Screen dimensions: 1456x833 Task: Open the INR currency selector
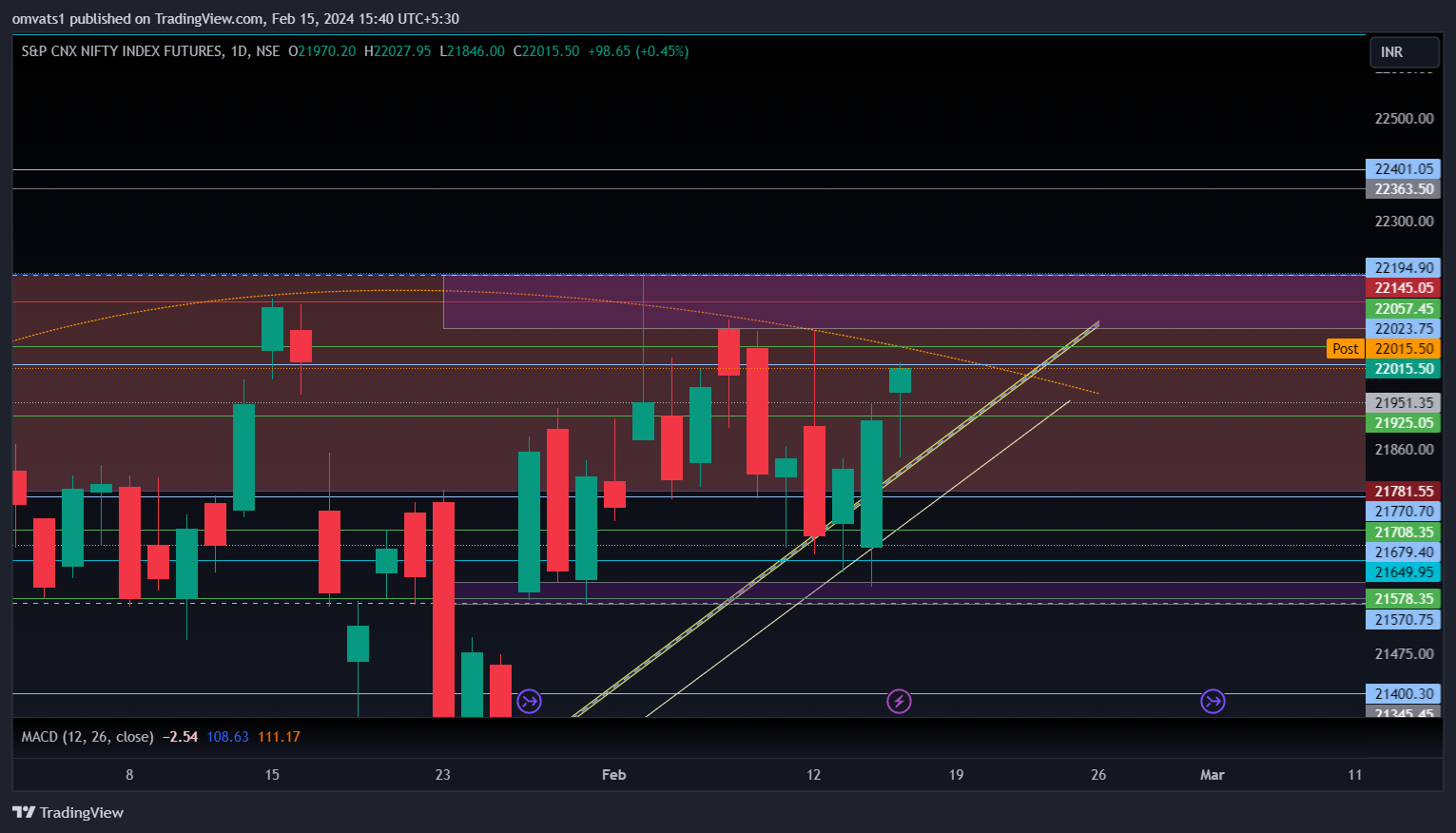click(1404, 52)
